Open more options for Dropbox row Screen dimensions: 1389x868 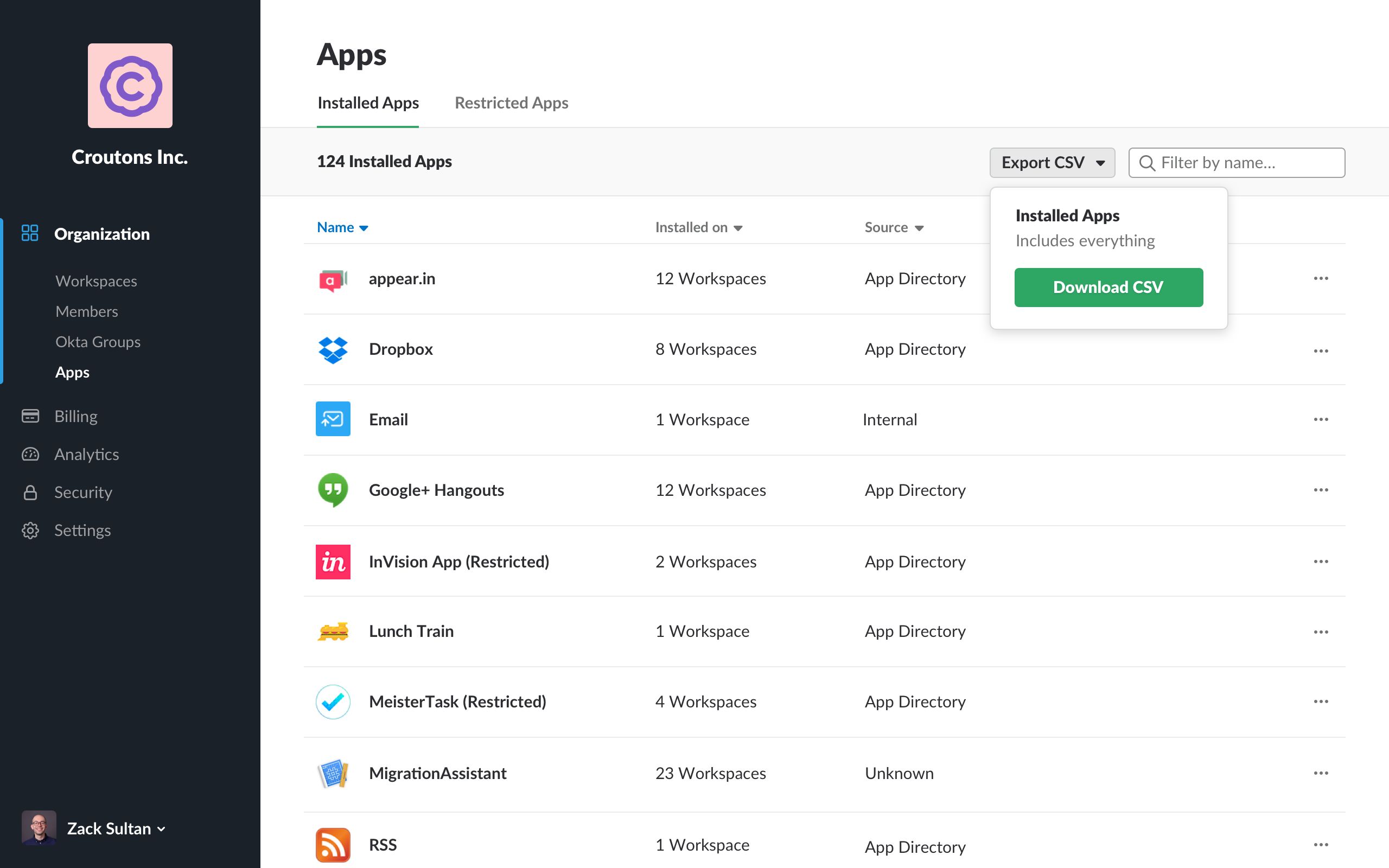coord(1321,350)
